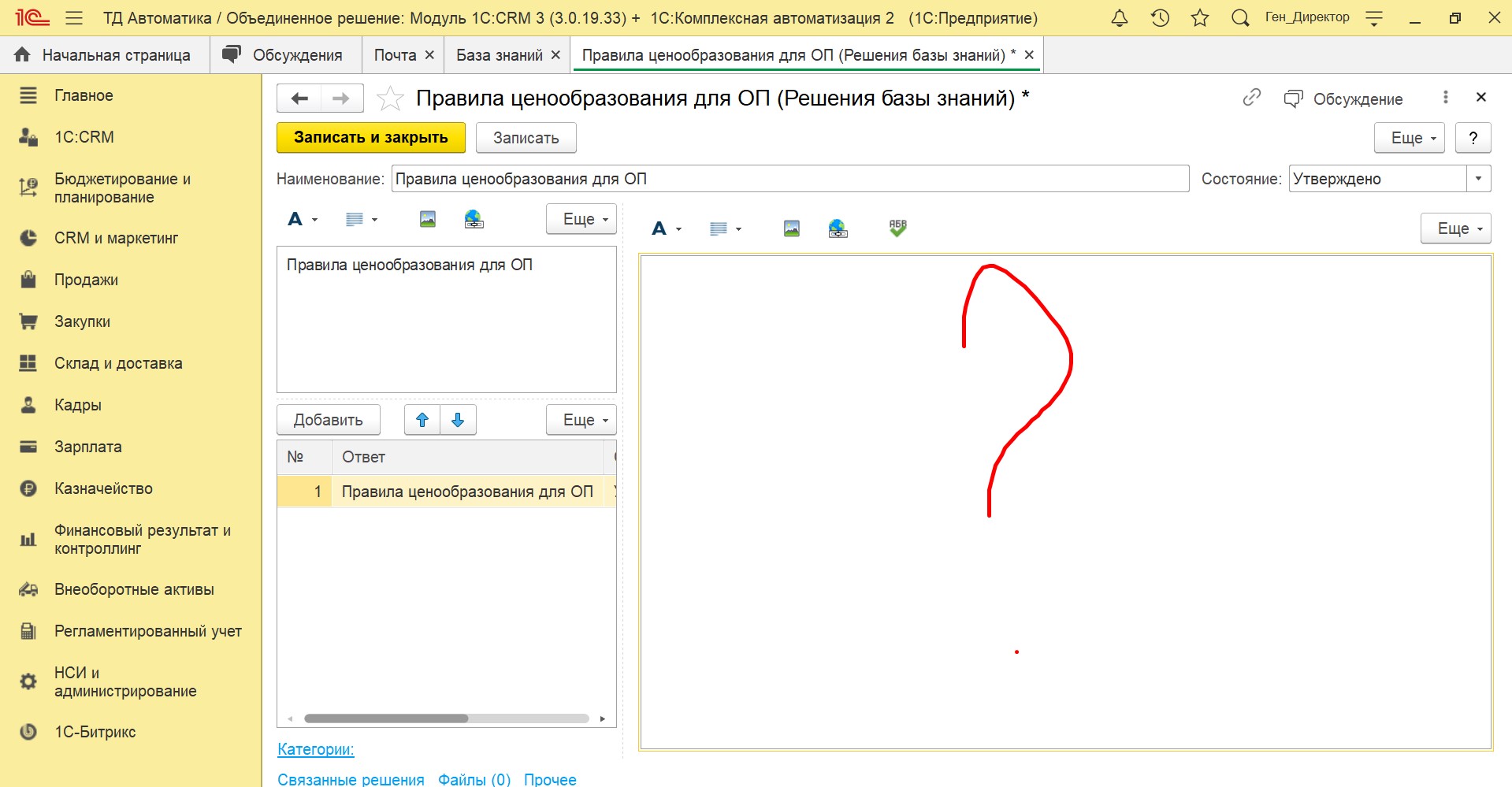Open the Обсуждение discussion panel
The image size is (1512, 787).
[x=1343, y=98]
